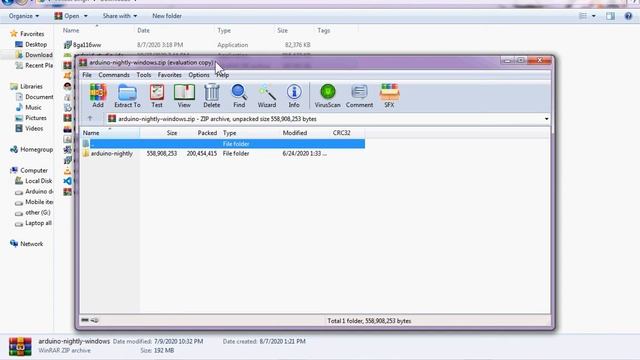Click the Add toolbar icon in WinRAR
This screenshot has height=360, width=640.
point(98,96)
